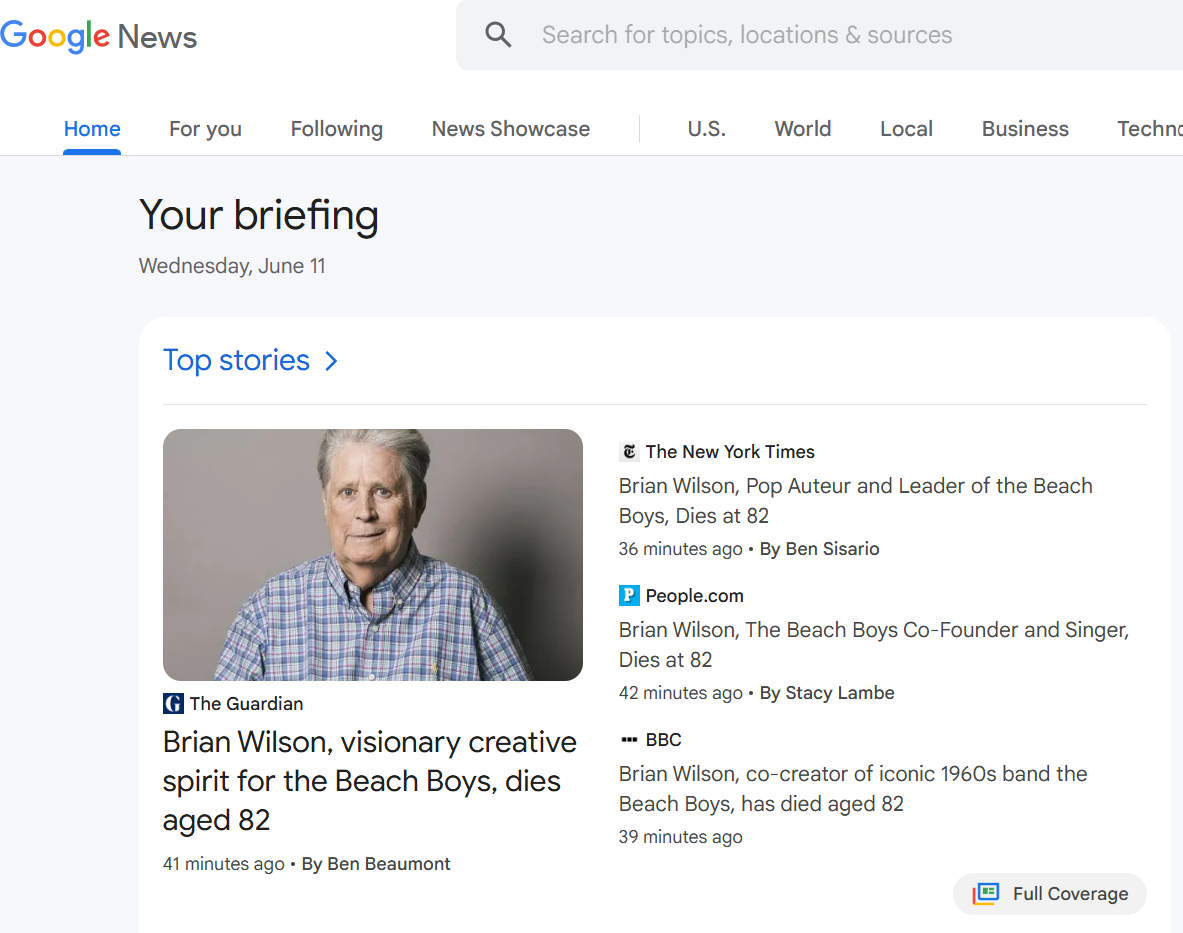Viewport: 1183px width, 933px height.
Task: Open the World section
Action: coord(803,129)
